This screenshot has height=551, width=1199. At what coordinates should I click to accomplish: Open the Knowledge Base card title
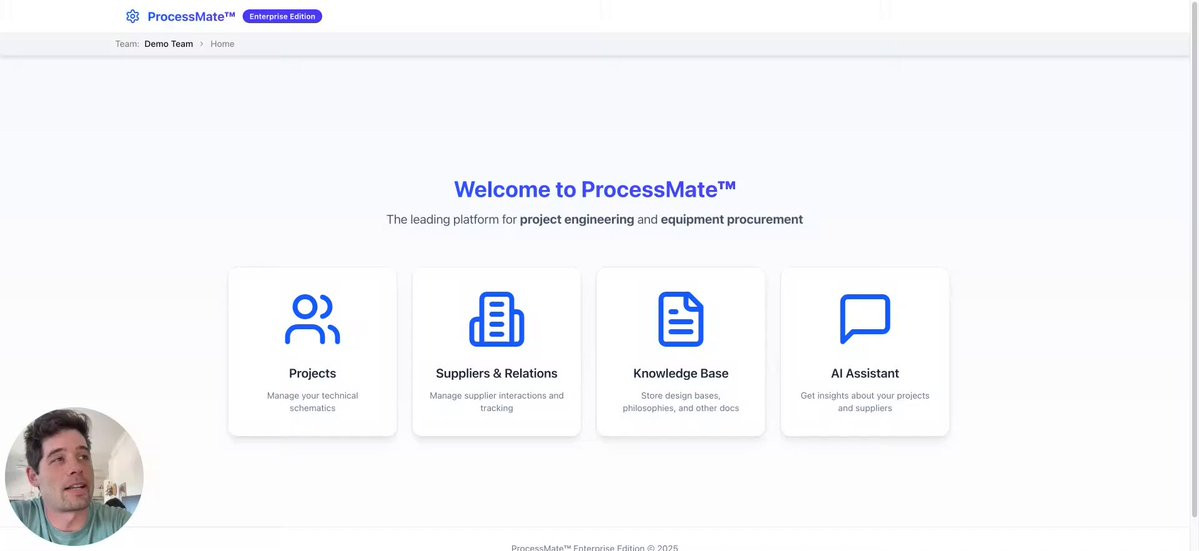pyautogui.click(x=681, y=374)
